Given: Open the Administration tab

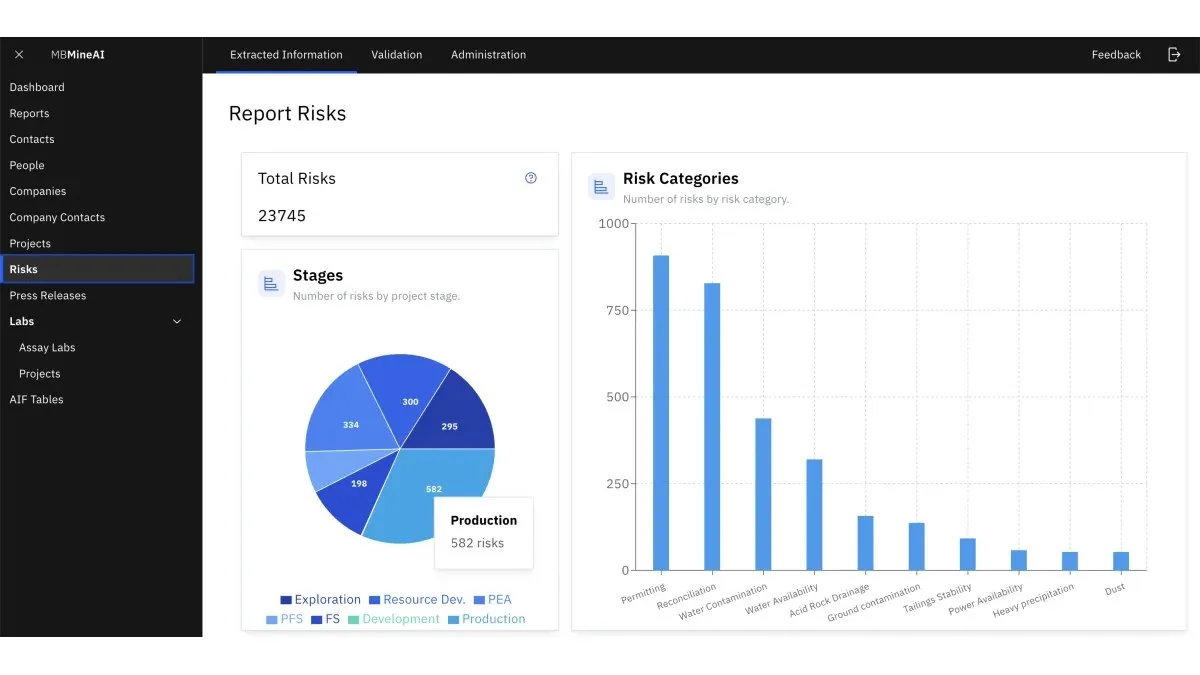Looking at the screenshot, I should click(488, 55).
